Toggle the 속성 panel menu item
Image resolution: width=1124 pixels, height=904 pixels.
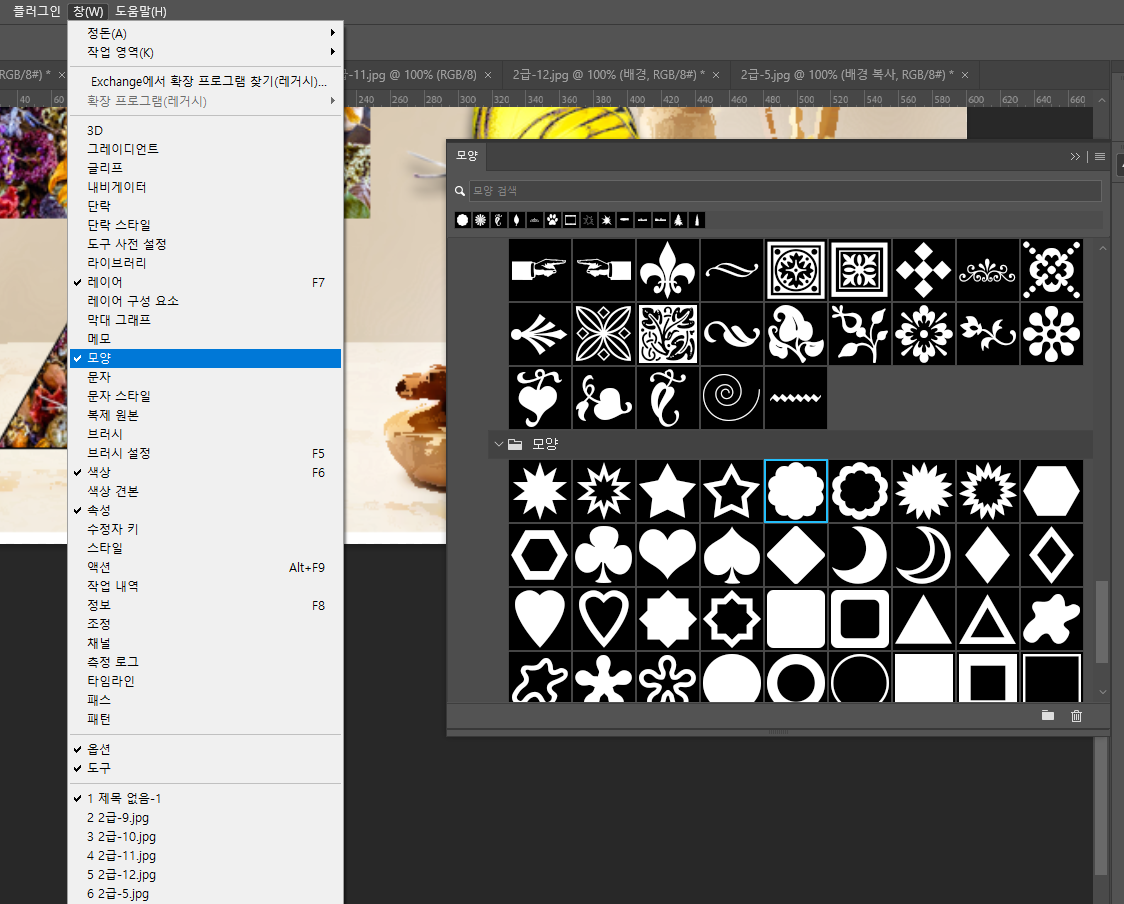[x=204, y=510]
